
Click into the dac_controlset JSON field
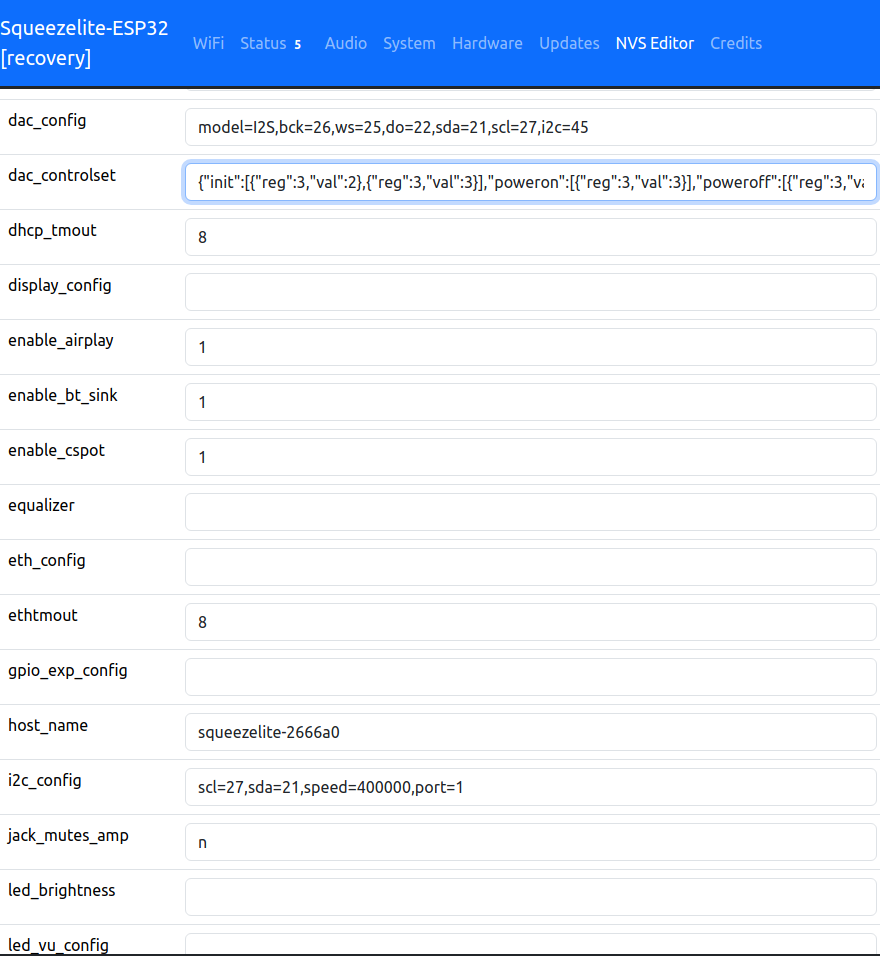pos(530,182)
